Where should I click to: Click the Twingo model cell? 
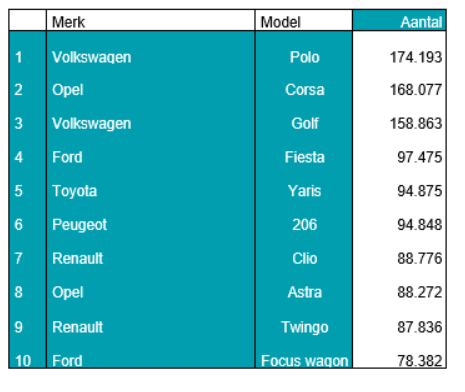pyautogui.click(x=304, y=327)
